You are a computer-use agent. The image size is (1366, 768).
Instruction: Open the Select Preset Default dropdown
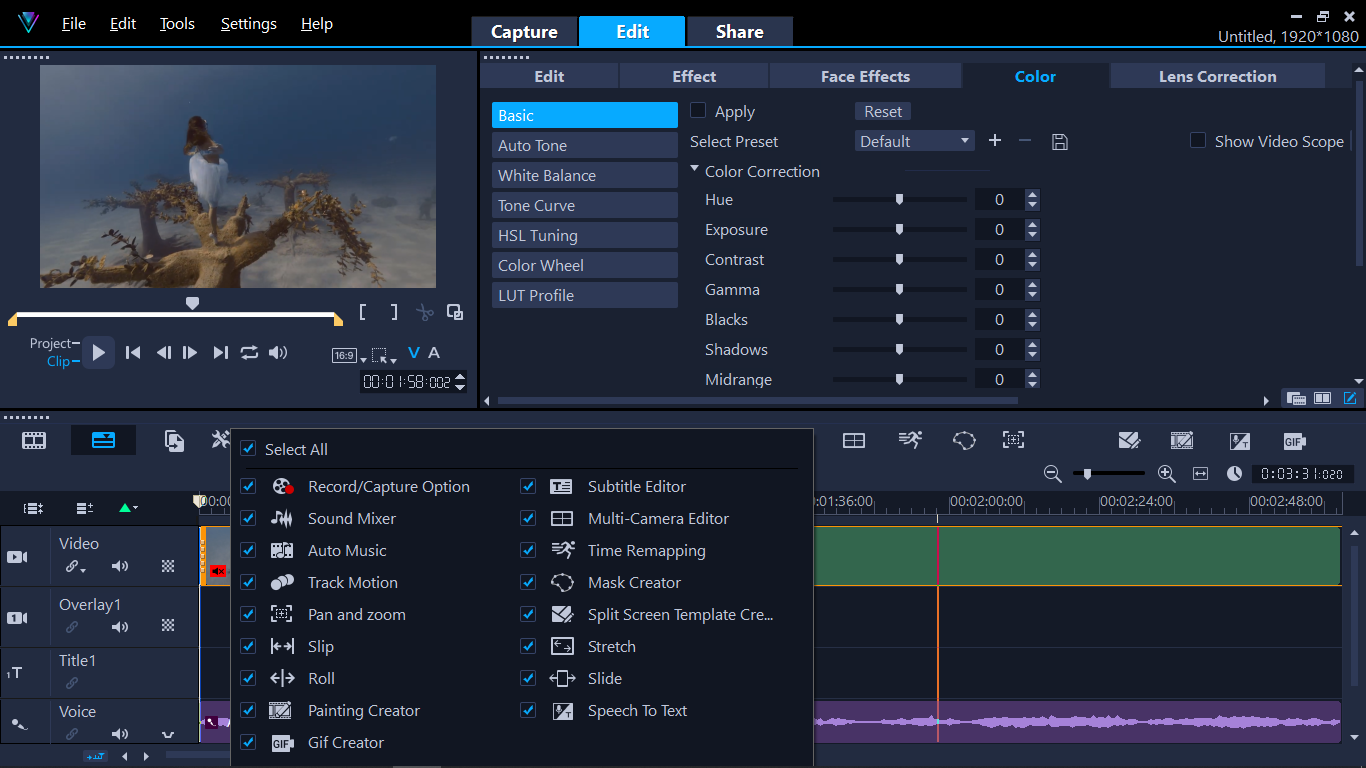click(914, 142)
